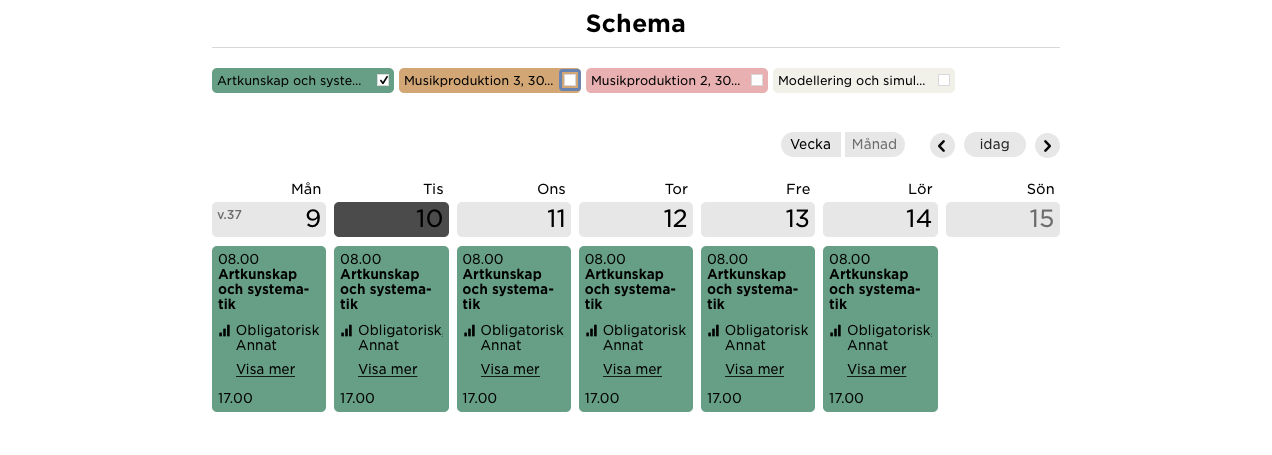Uncheck the Artkunskap och systematik checkbox

click(x=383, y=80)
